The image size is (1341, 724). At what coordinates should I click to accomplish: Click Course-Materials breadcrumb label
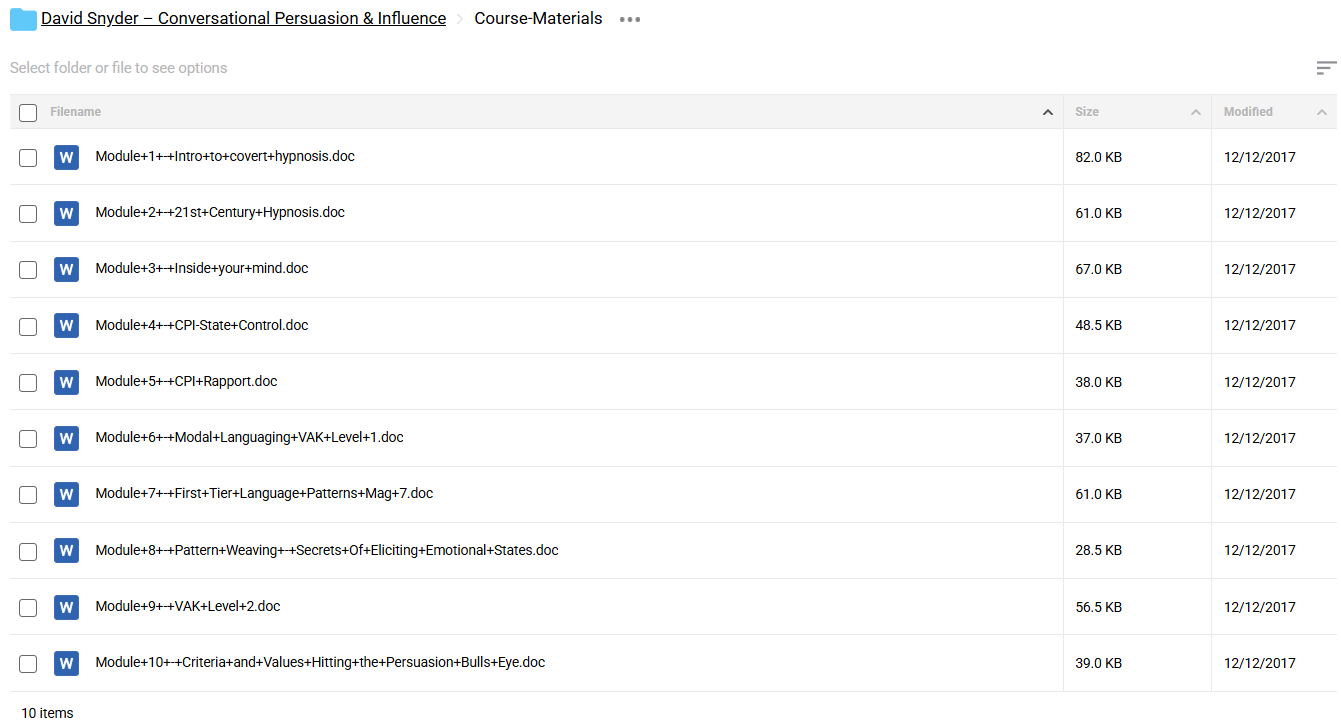(538, 18)
